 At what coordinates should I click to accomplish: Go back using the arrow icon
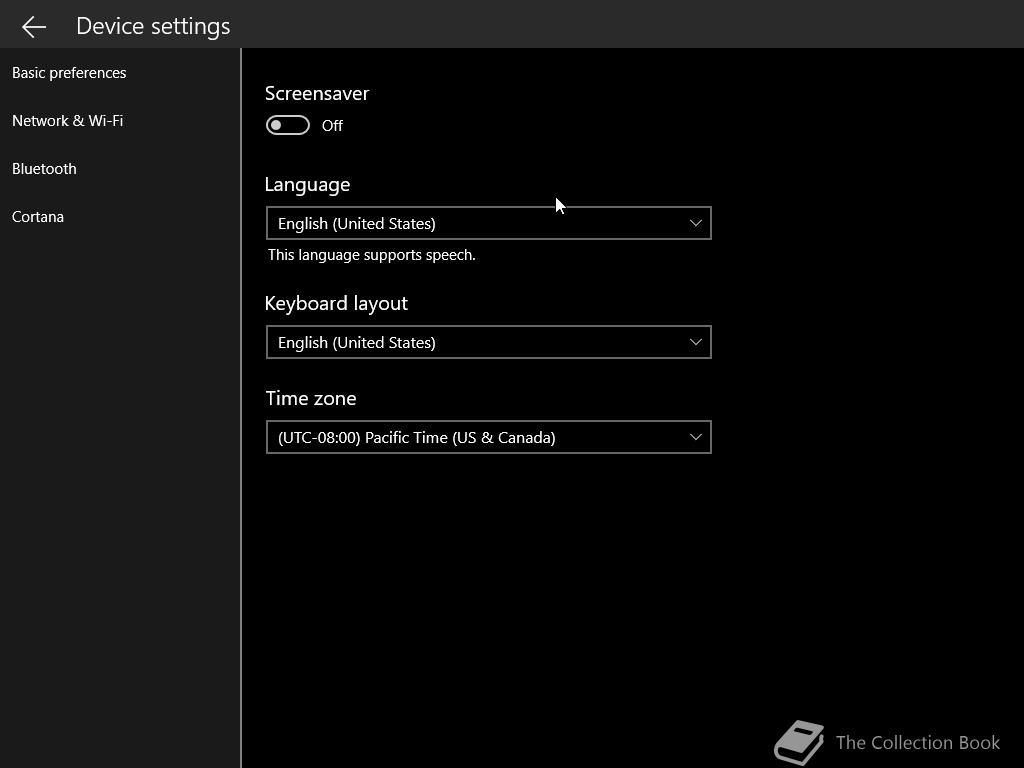pos(33,26)
